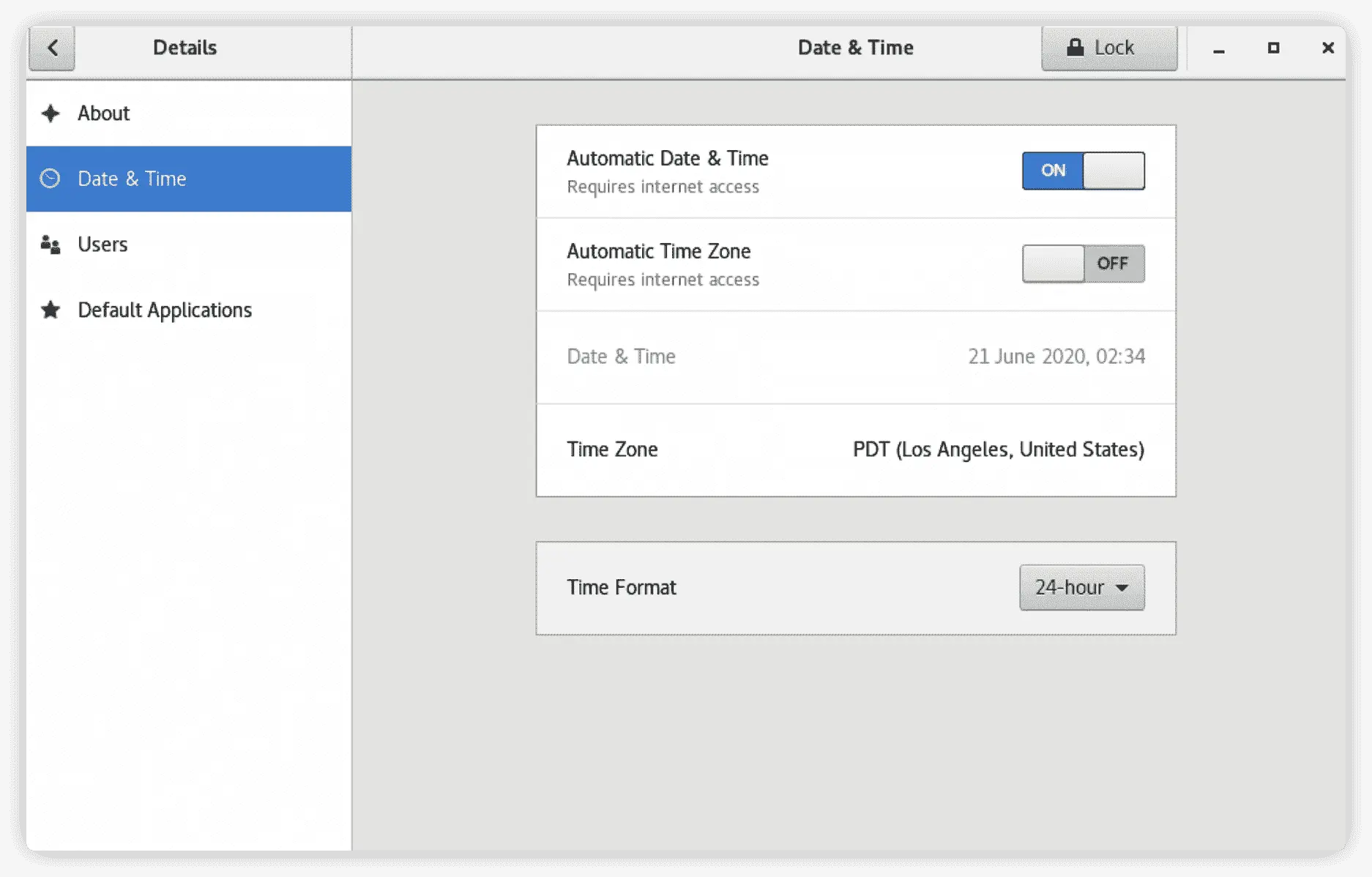Open the Date & Time row showing 21 June 2020
Viewport: 1372px width, 877px height.
point(856,357)
